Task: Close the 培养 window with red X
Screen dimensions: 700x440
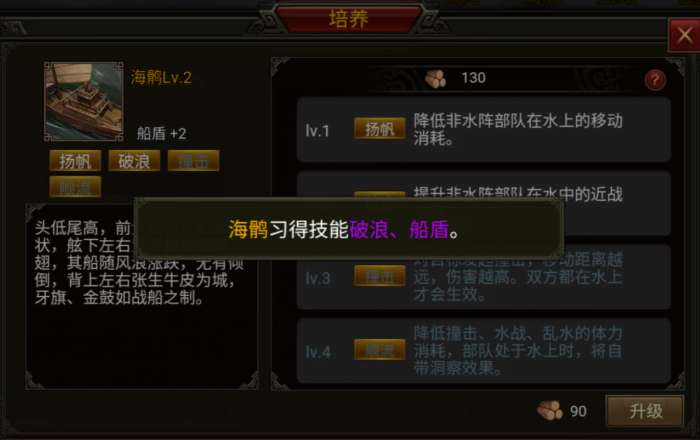Action: [x=684, y=35]
